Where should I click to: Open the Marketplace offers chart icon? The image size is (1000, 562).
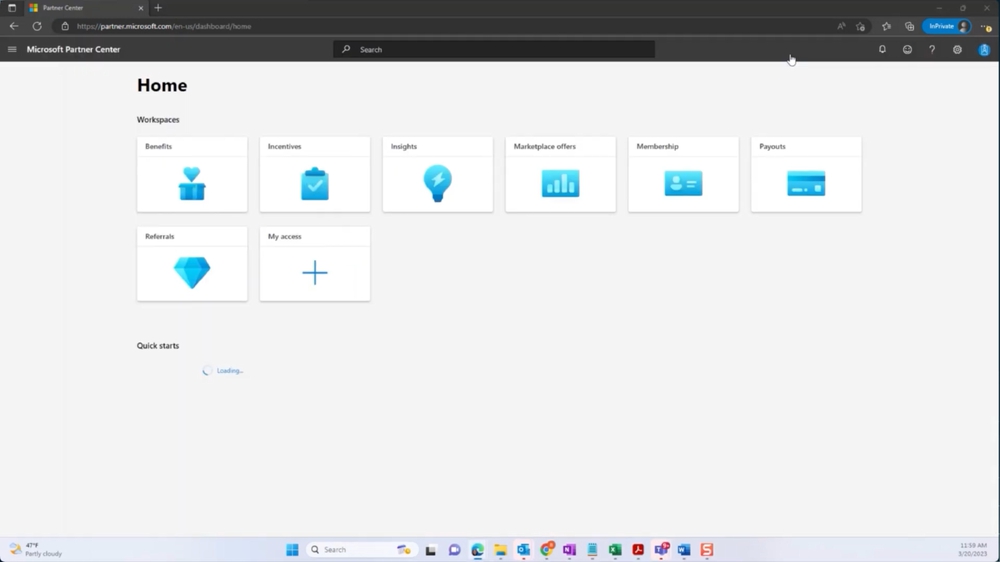[561, 184]
